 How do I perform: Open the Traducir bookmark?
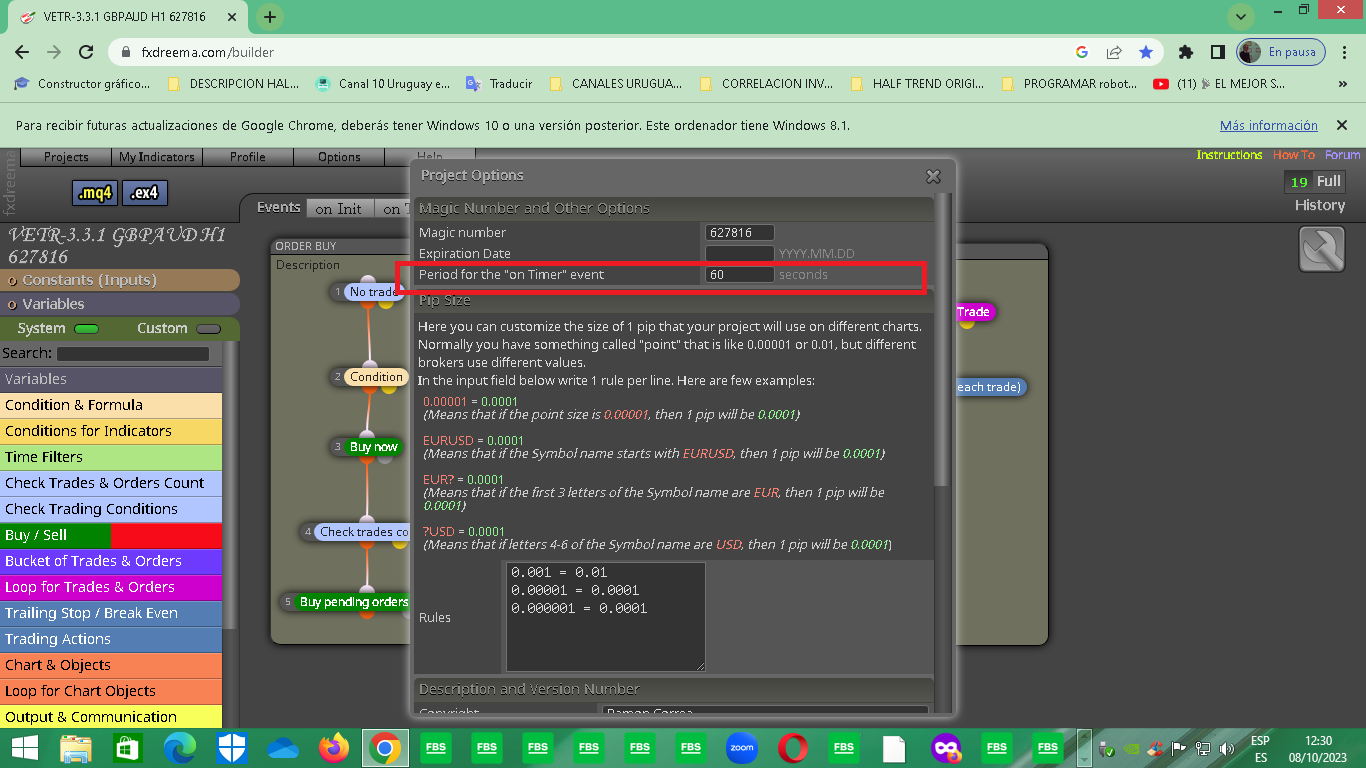coord(500,84)
